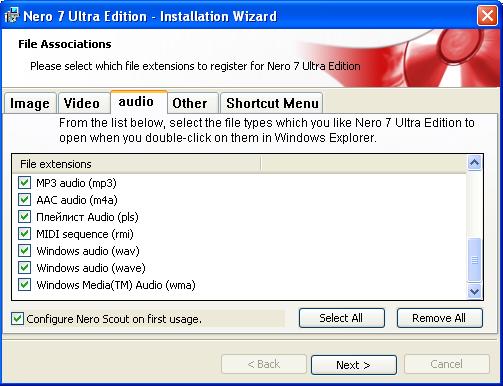
Task: Uncheck MP3 audio (mp3) extension
Action: point(24,183)
